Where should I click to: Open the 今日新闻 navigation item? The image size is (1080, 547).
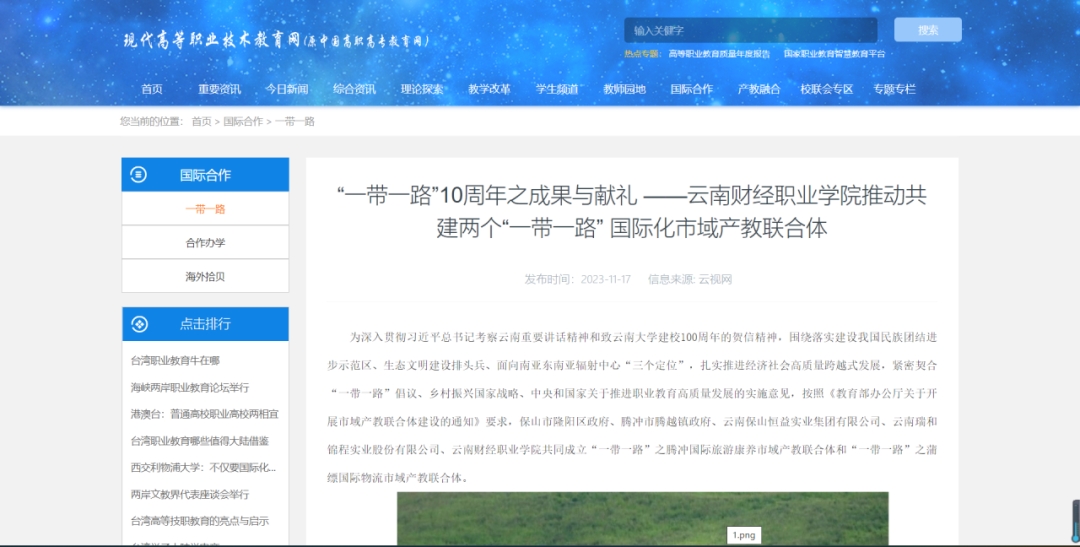(x=287, y=89)
